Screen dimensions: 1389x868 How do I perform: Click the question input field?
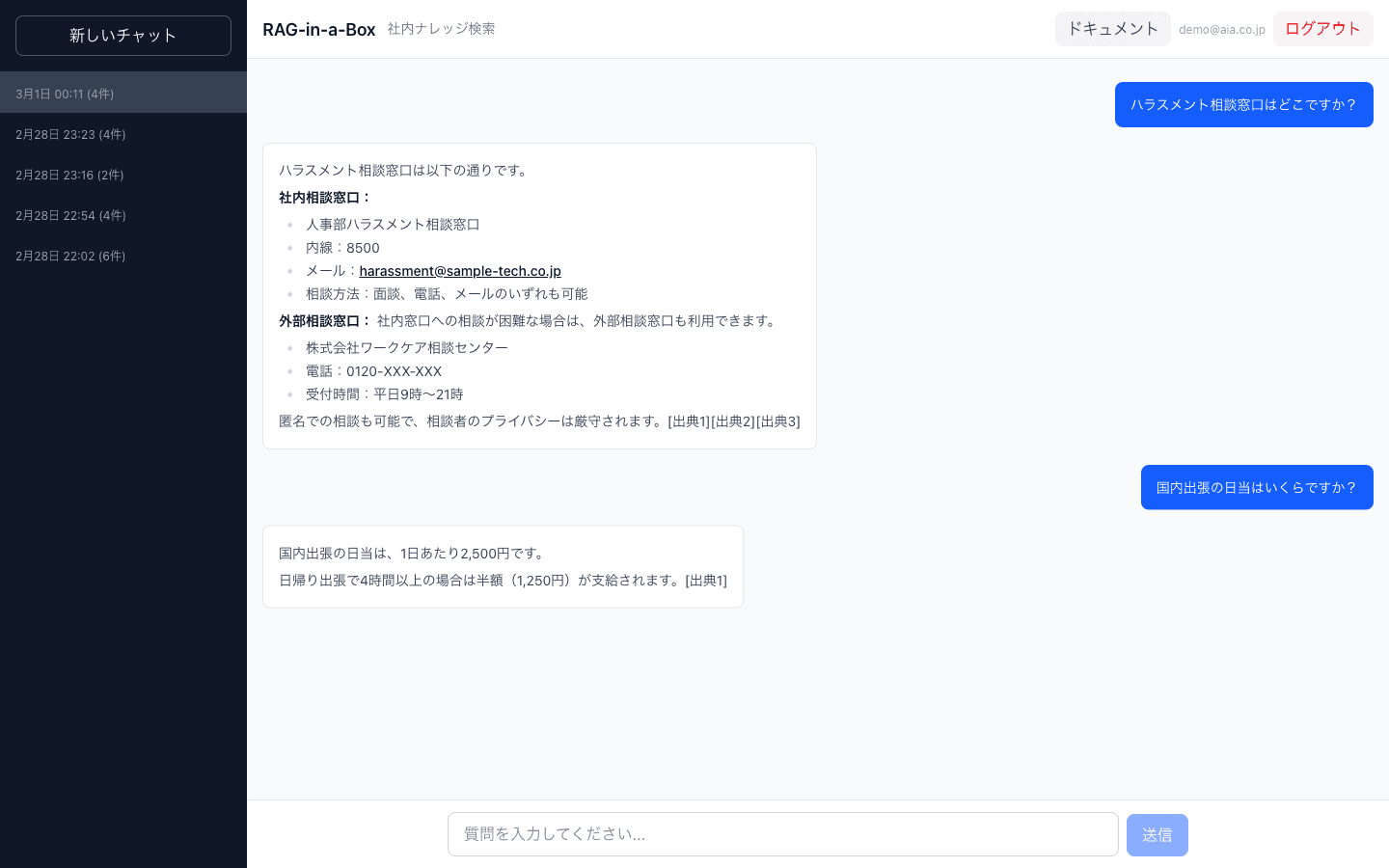click(783, 834)
